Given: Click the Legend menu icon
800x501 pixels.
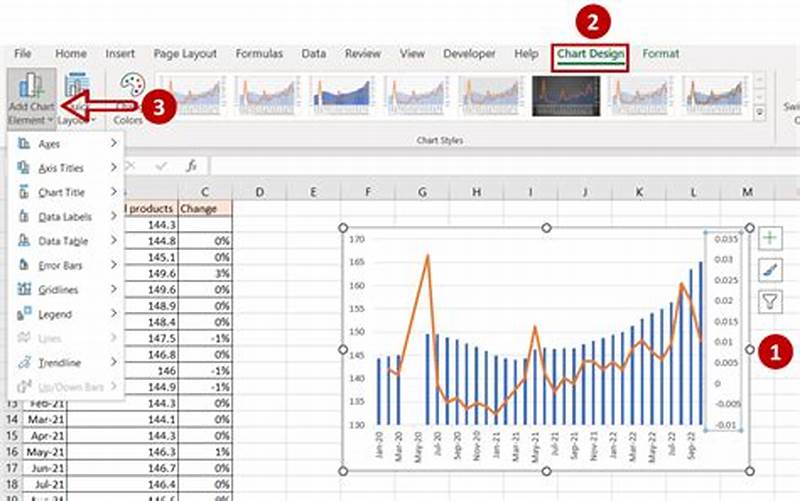Looking at the screenshot, I should coord(24,314).
